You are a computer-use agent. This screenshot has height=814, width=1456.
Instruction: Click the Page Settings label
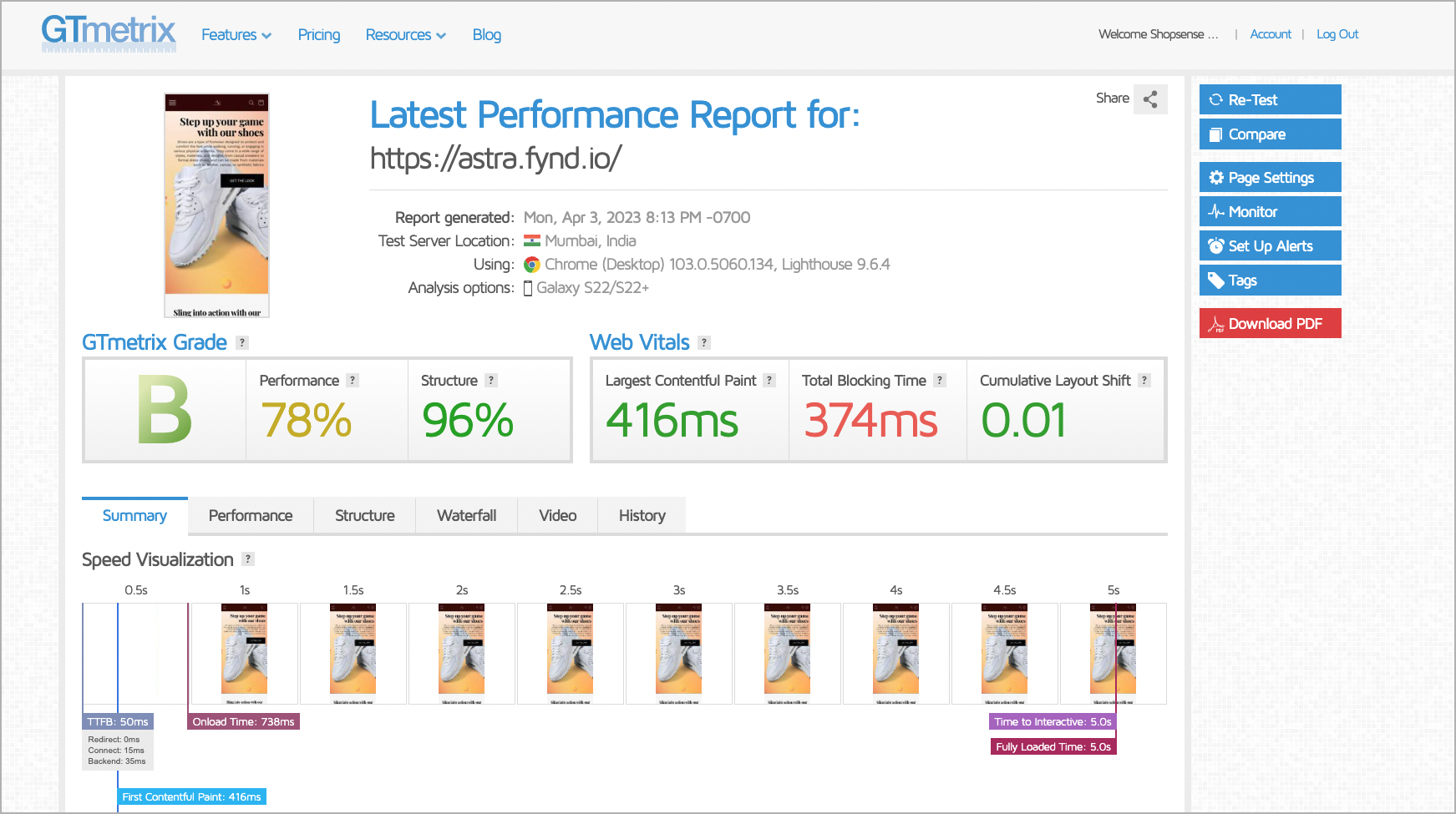pyautogui.click(x=1271, y=178)
